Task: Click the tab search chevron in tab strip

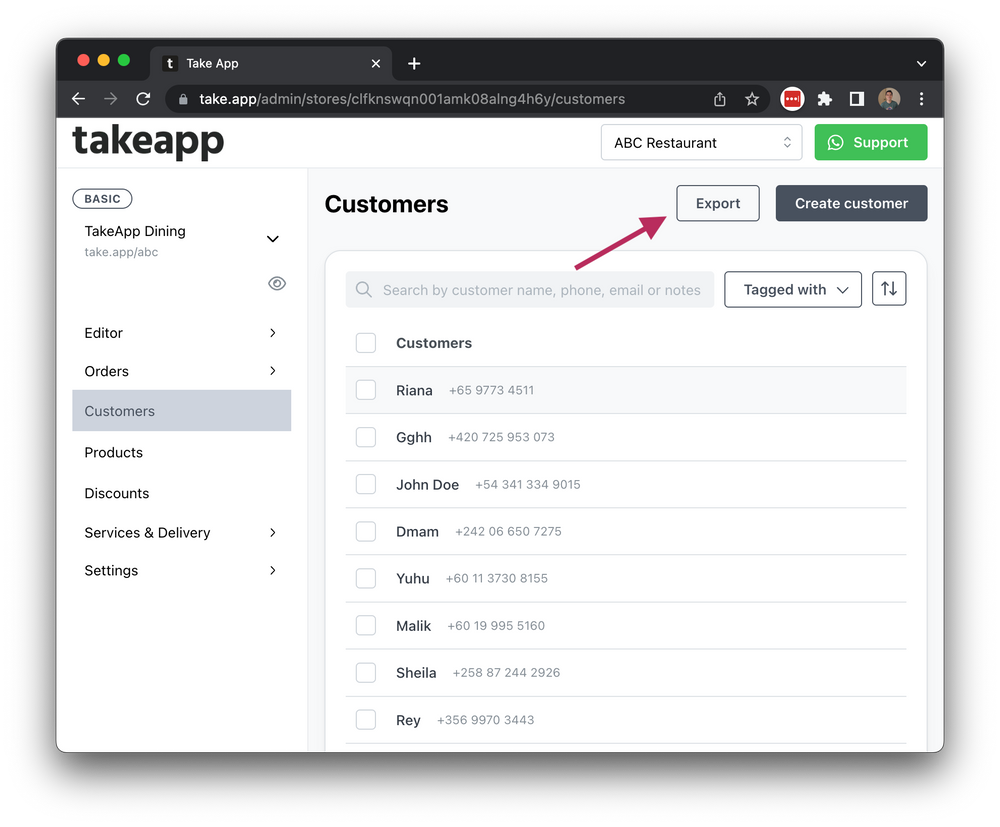Action: [921, 63]
